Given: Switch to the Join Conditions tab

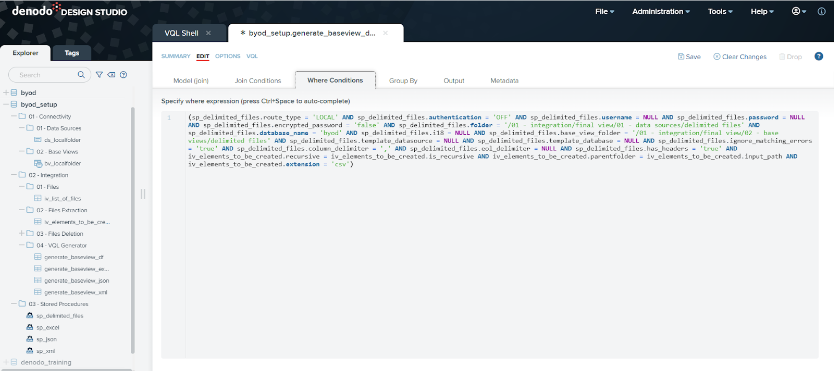Looking at the screenshot, I should tap(258, 81).
